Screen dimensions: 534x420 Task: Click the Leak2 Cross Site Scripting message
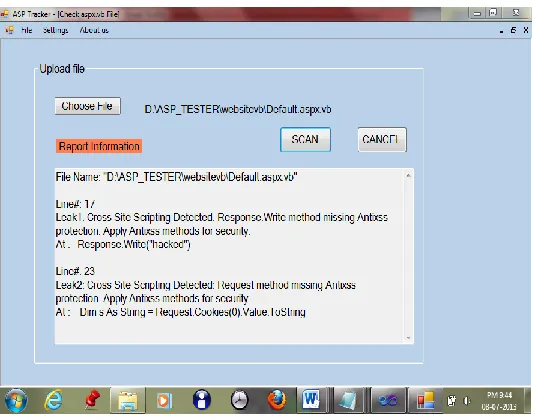coord(205,292)
